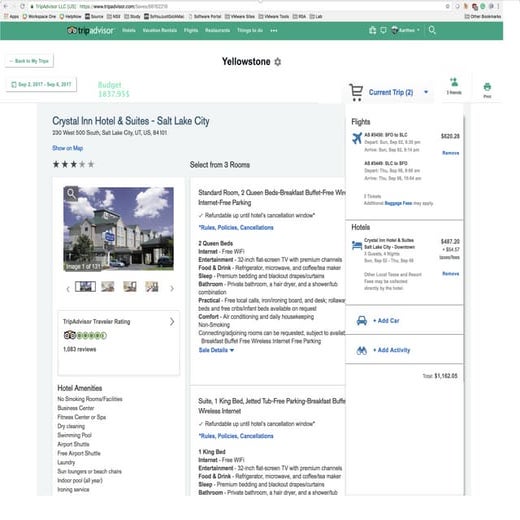520x520 pixels.
Task: Click the airplane icon in Flights
Action: 357,138
